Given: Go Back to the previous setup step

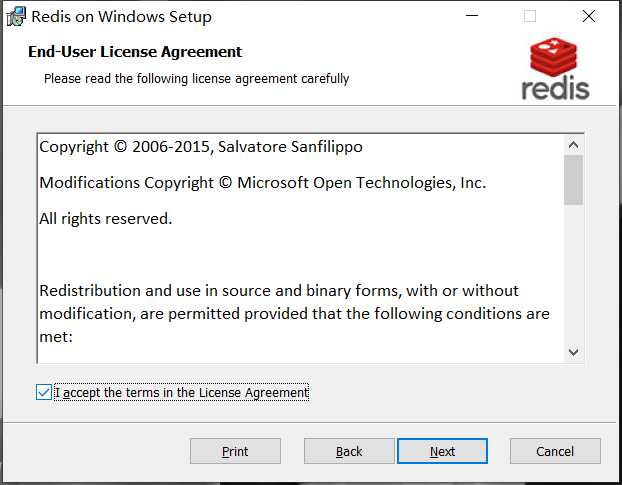Looking at the screenshot, I should (349, 451).
